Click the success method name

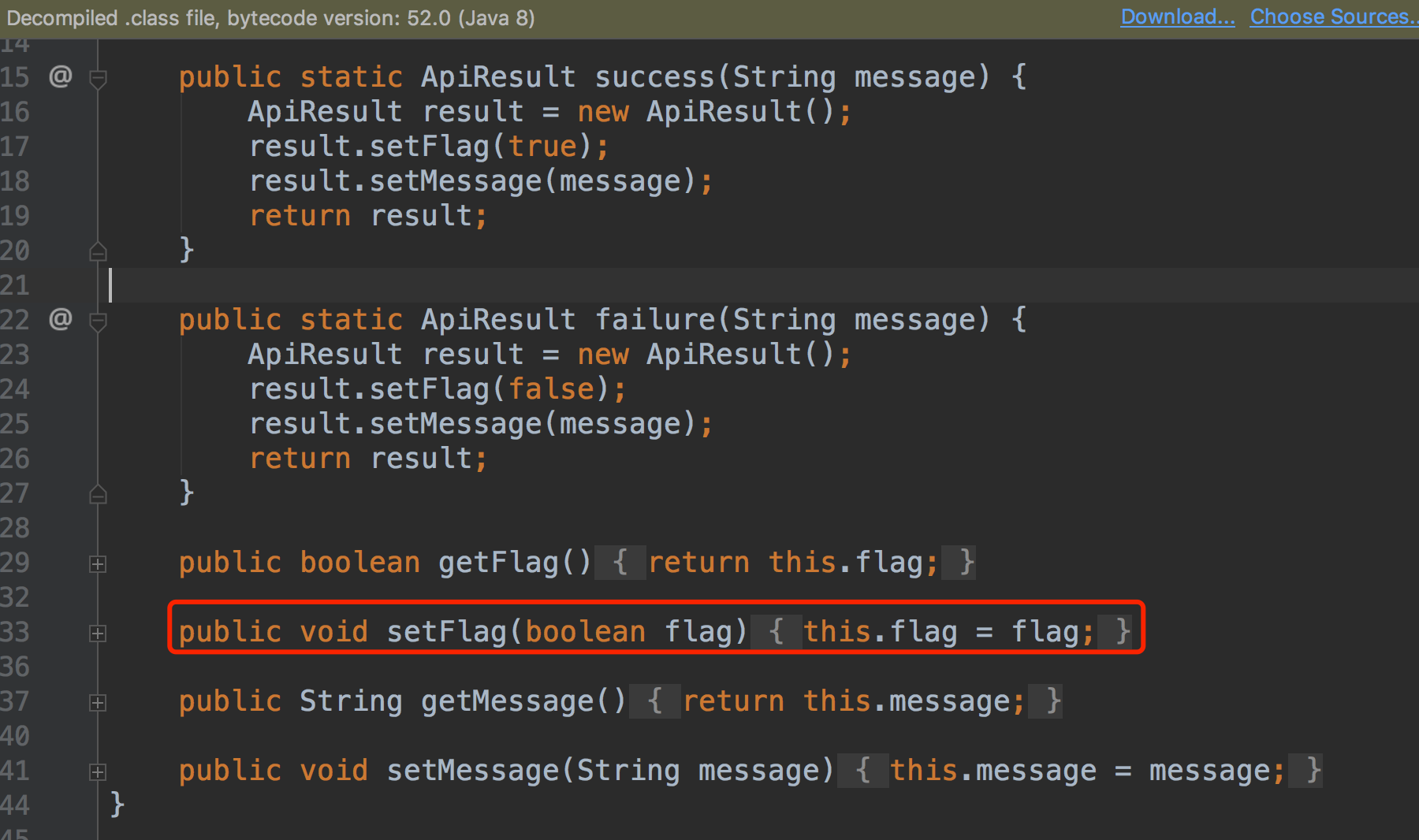click(x=655, y=76)
